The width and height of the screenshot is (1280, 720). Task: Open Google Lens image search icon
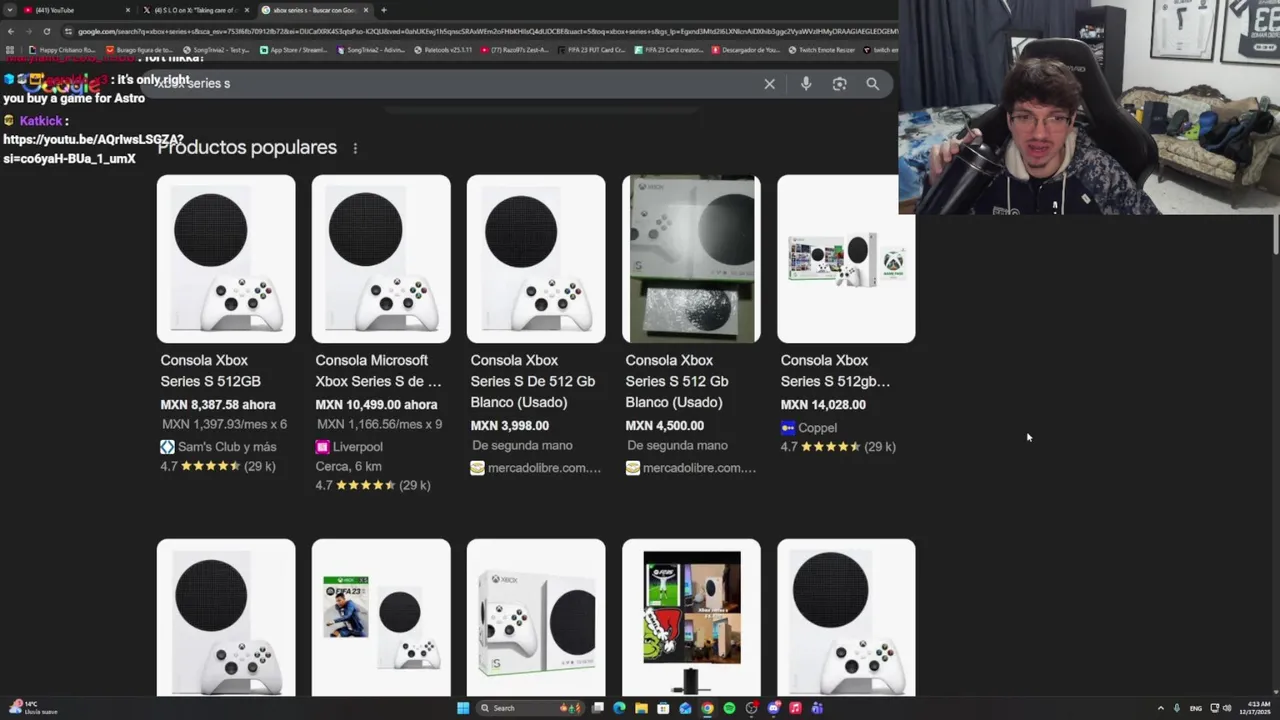click(839, 84)
